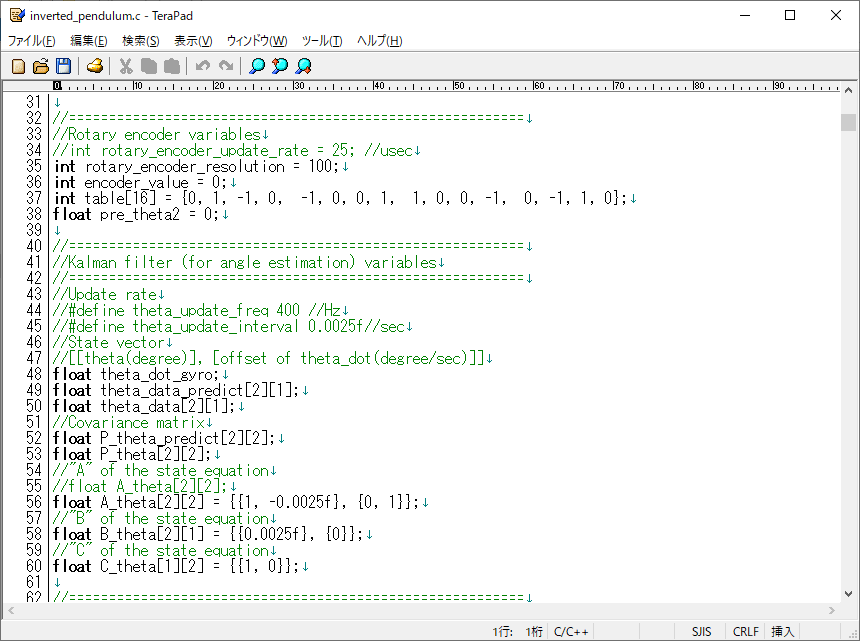This screenshot has height=641, width=860.
Task: Open a file using the folder icon
Action: (x=41, y=66)
